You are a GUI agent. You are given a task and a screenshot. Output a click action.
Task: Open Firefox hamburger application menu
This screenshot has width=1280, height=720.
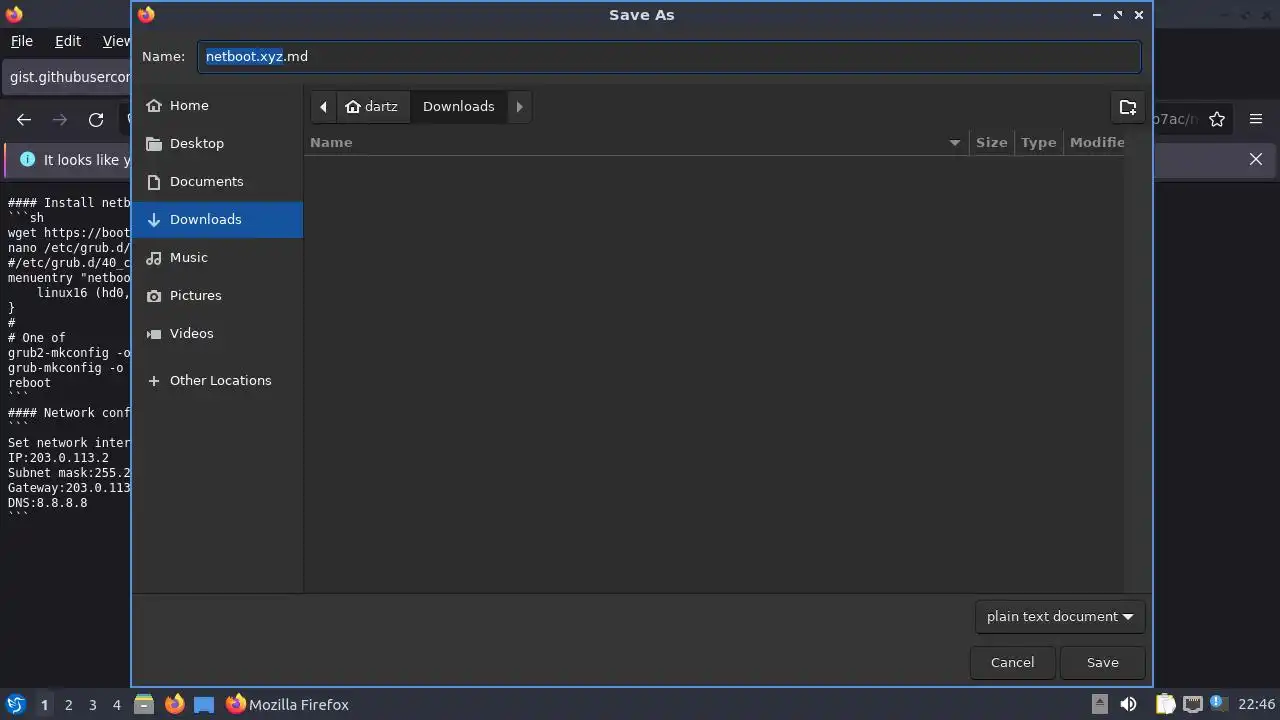tap(1256, 119)
